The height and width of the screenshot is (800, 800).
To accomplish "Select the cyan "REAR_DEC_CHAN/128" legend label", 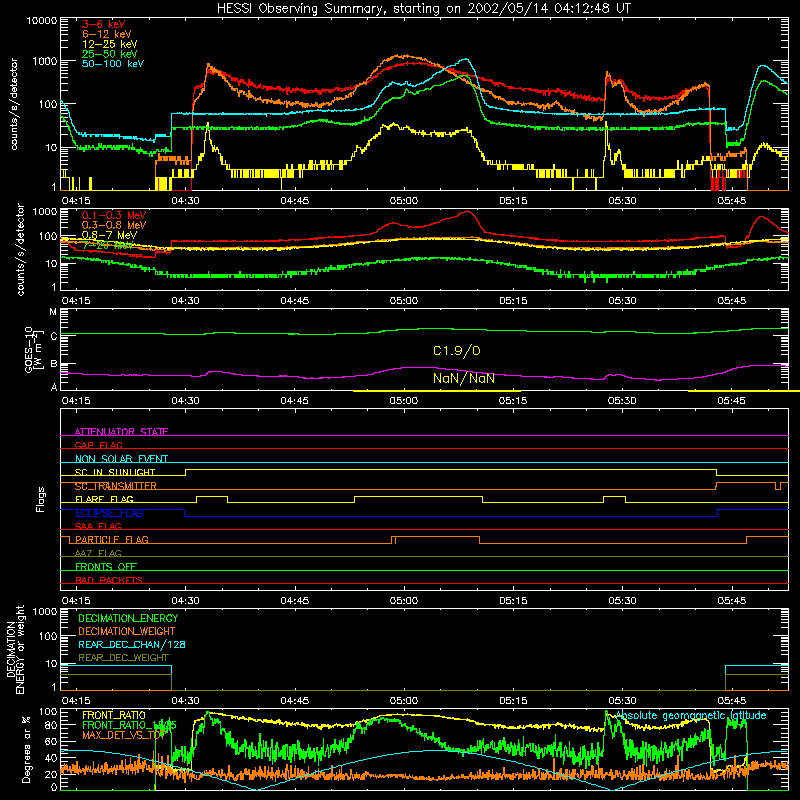I will 132,645.
